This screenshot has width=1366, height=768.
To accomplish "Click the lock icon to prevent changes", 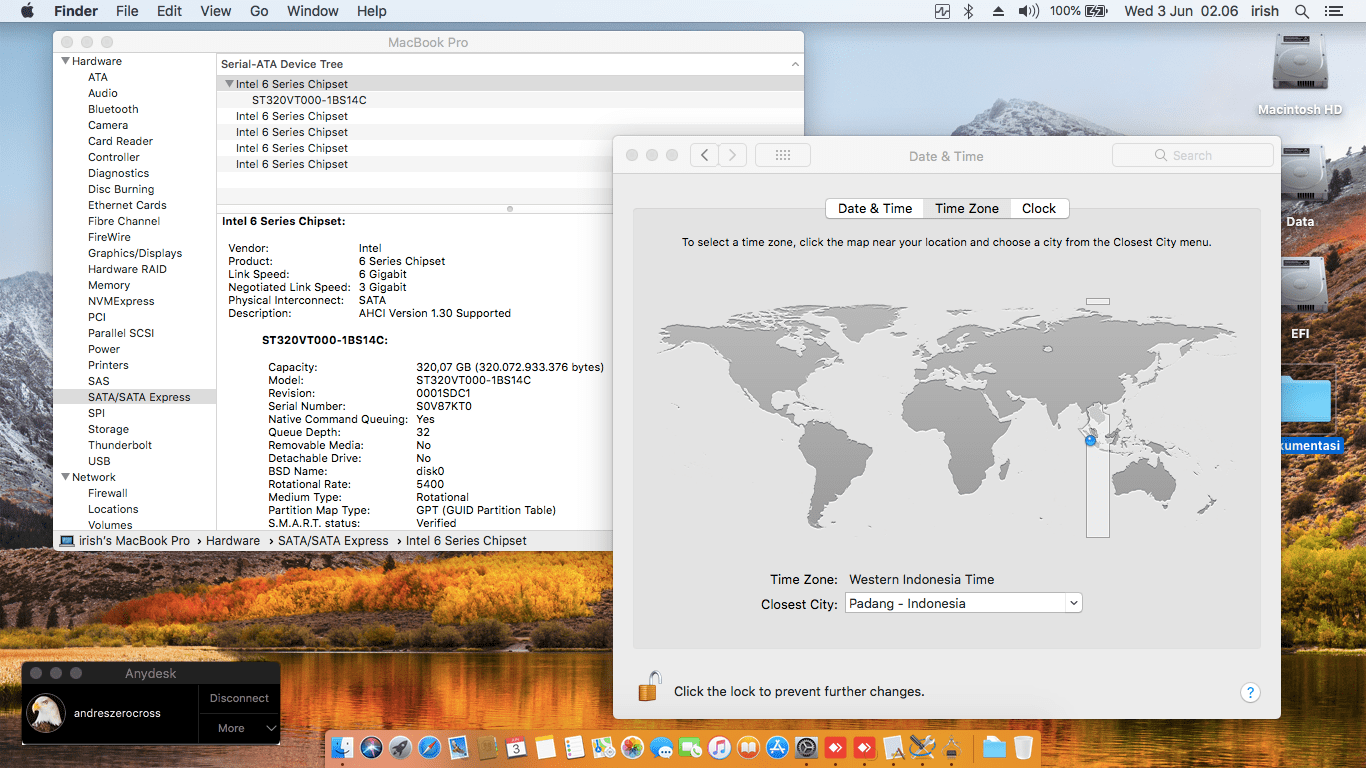I will tap(649, 688).
